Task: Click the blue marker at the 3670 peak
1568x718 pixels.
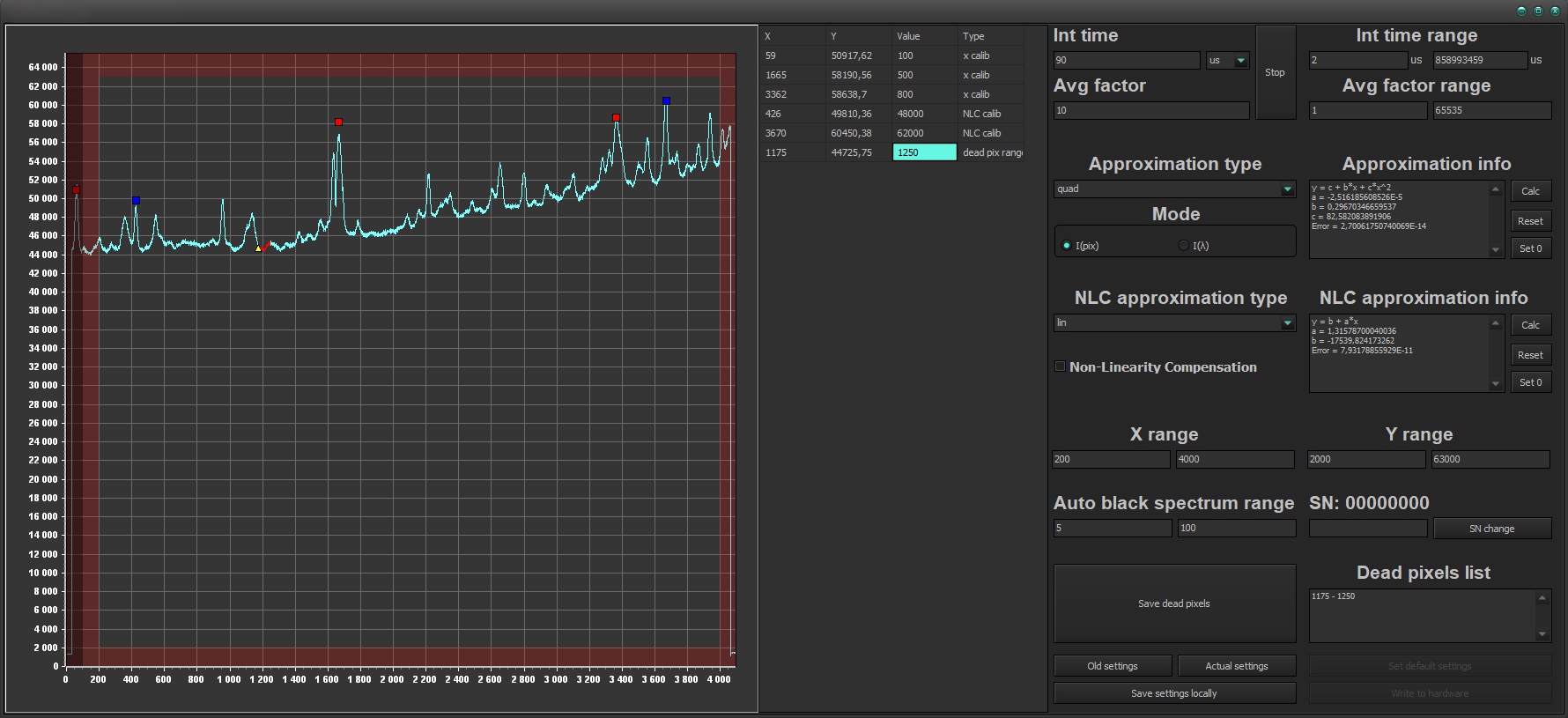Action: [x=666, y=101]
